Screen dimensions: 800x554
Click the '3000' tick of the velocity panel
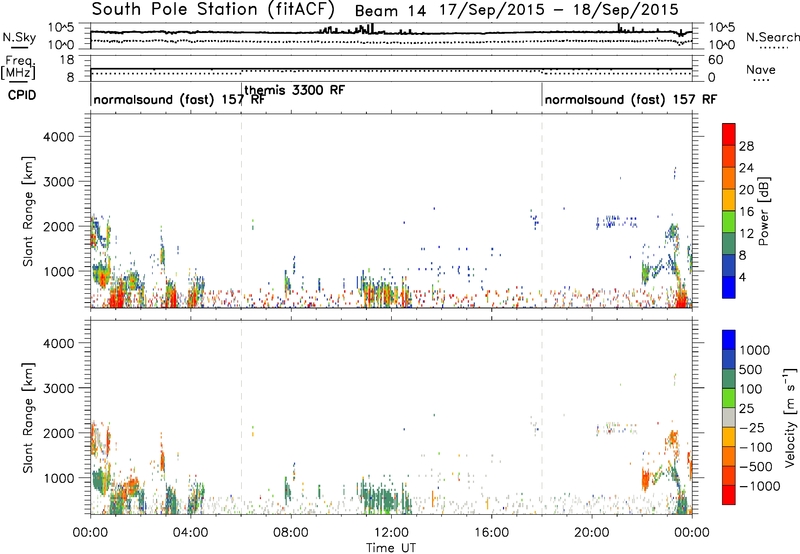[58, 388]
